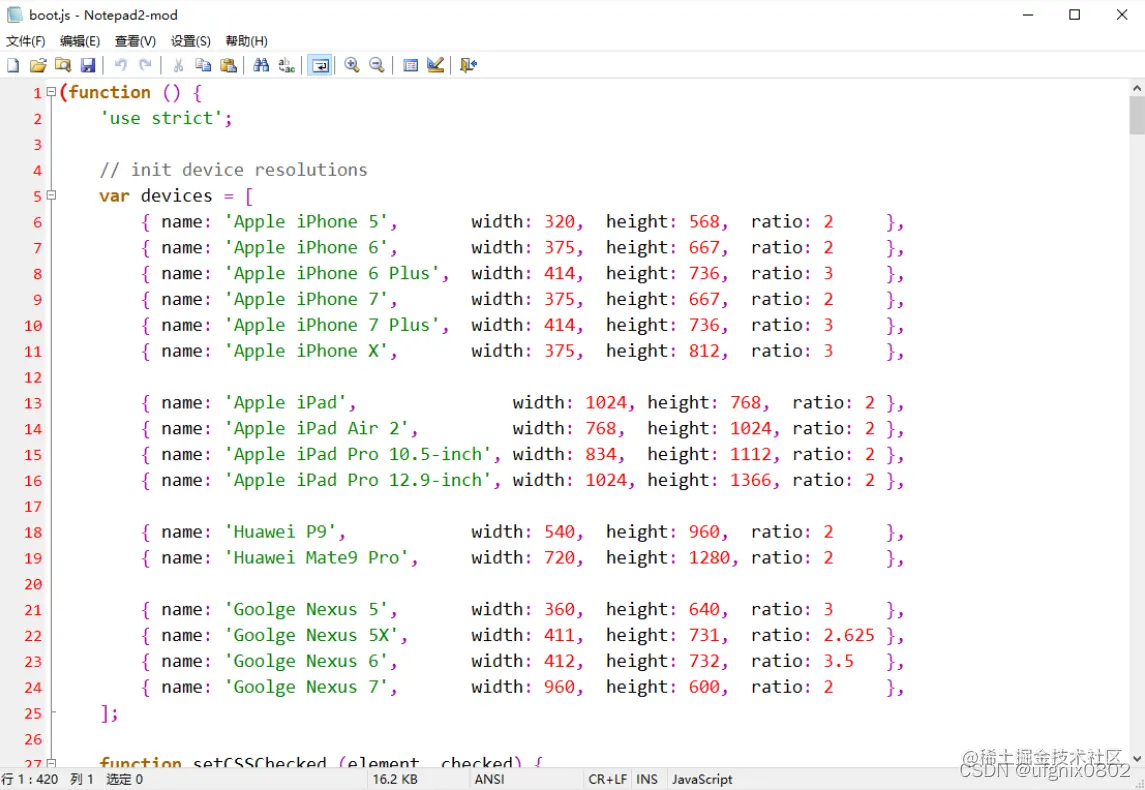
Task: Collapse the setCSSChecked fold on line 27
Action: tap(51, 763)
